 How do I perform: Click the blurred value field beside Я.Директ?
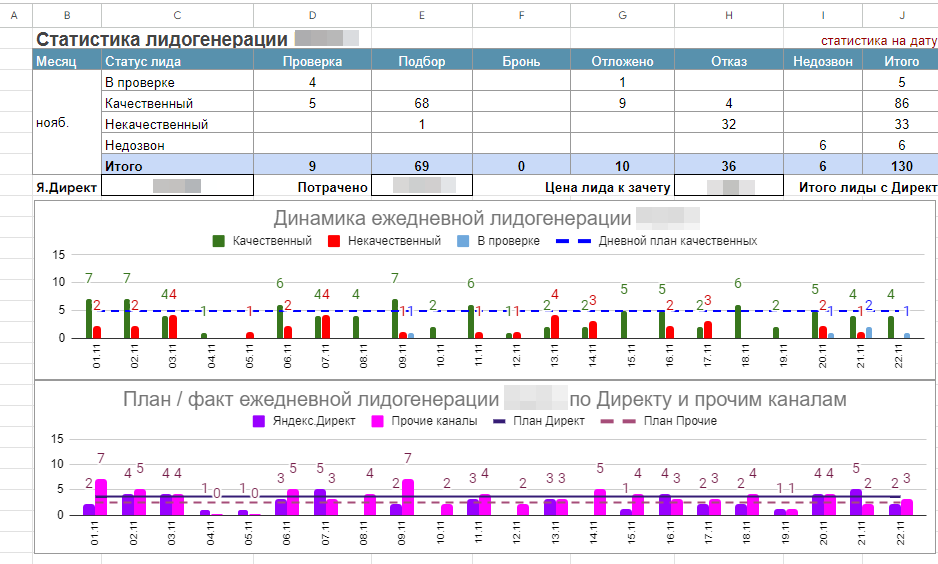coord(177,185)
